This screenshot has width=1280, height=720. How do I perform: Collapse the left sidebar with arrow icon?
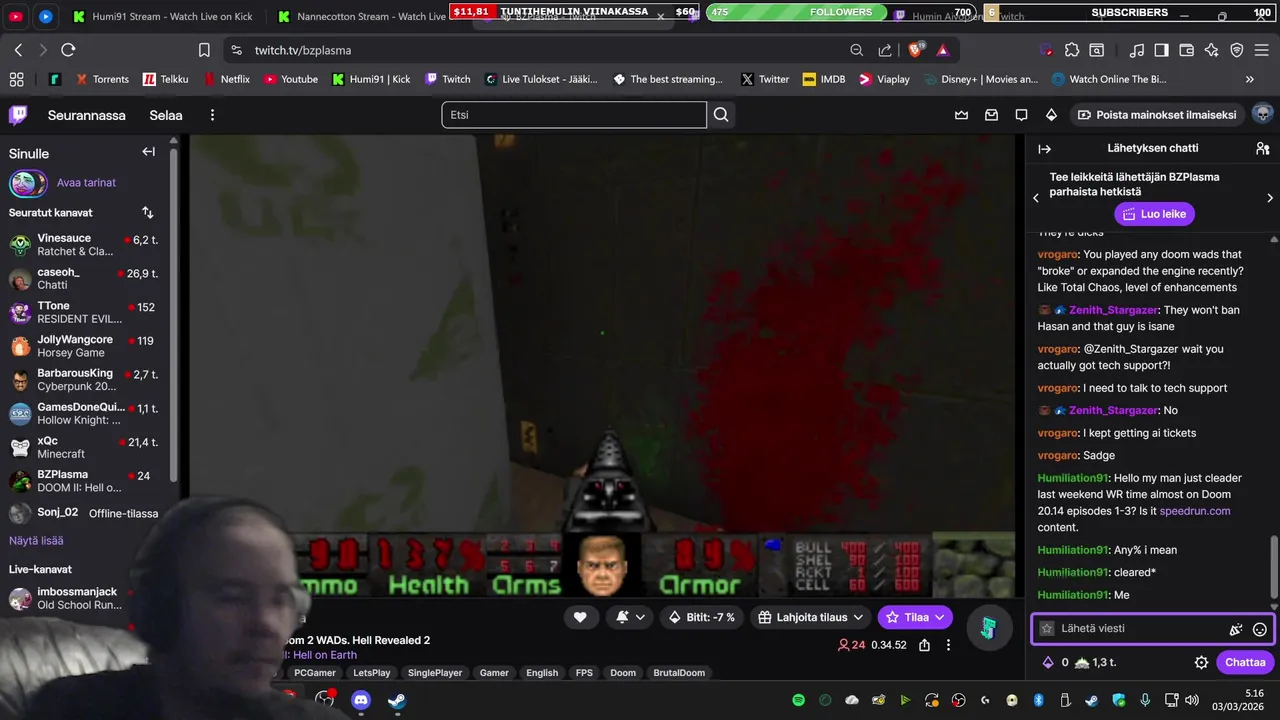148,152
